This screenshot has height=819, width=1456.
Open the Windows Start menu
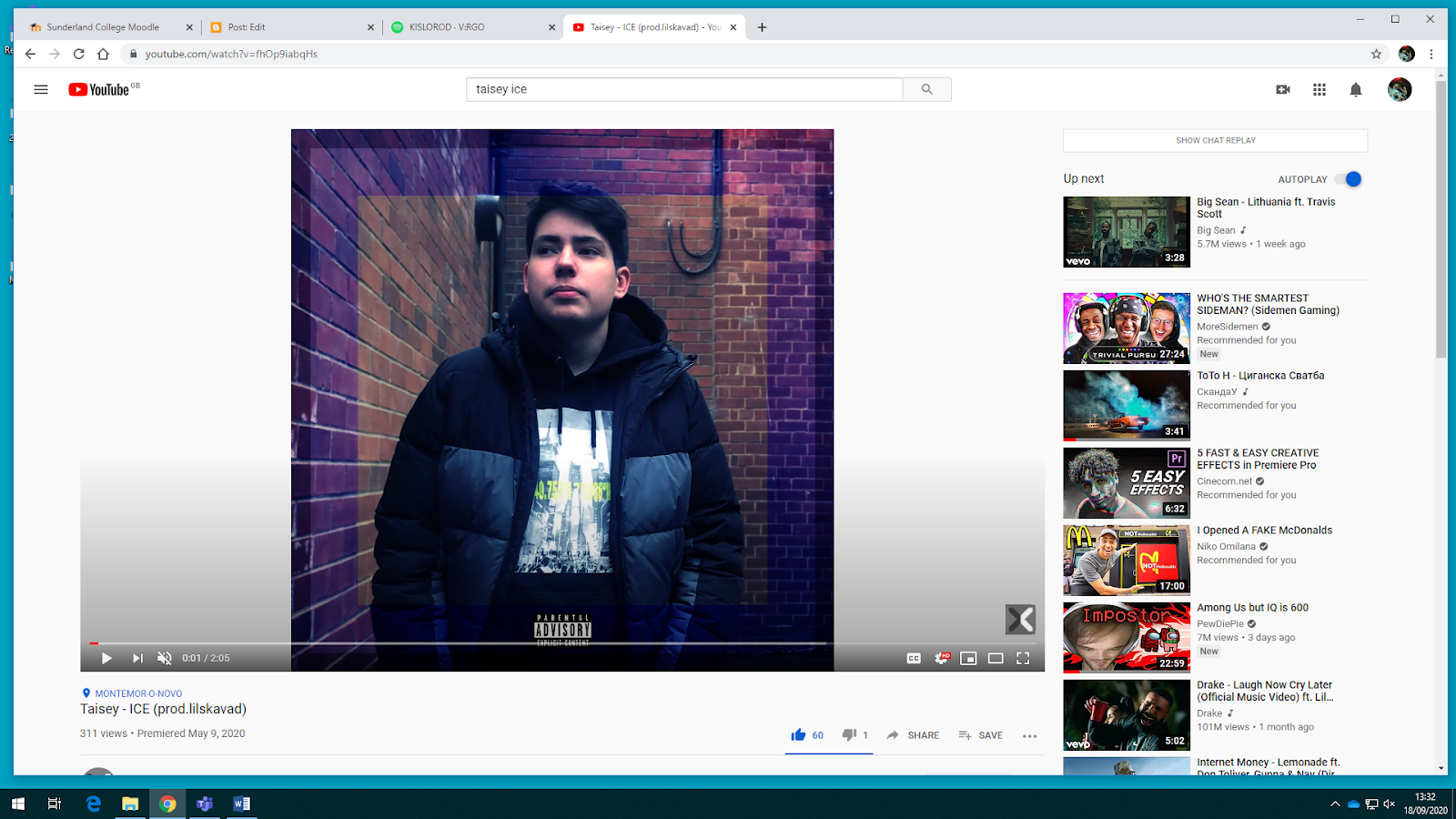[x=17, y=804]
